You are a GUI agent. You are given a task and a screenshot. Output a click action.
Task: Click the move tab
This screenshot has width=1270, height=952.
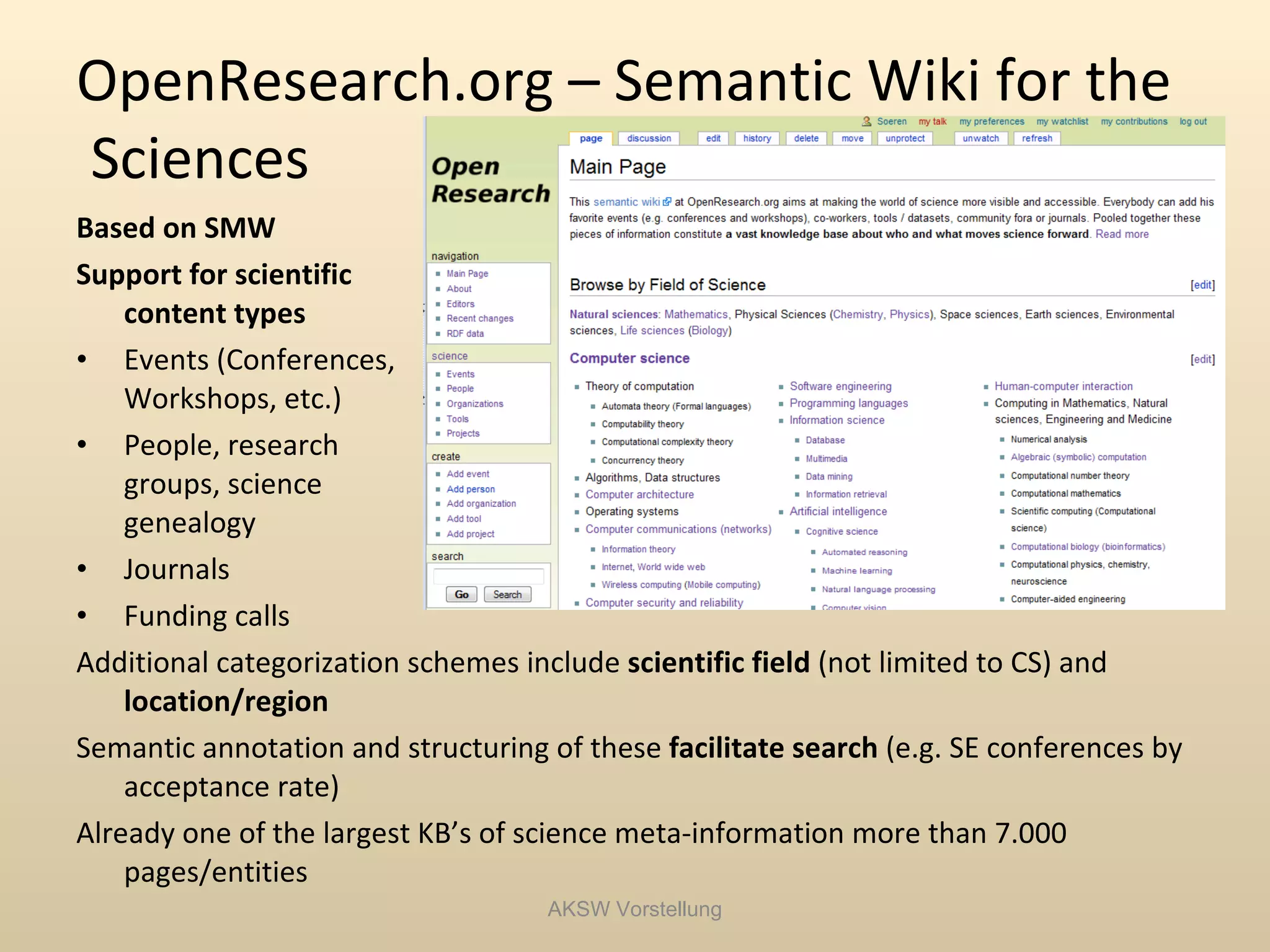[852, 138]
